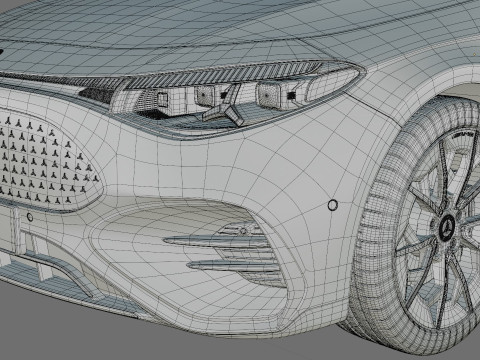Click the round parking sensor near the wheel arch

pos(332,205)
